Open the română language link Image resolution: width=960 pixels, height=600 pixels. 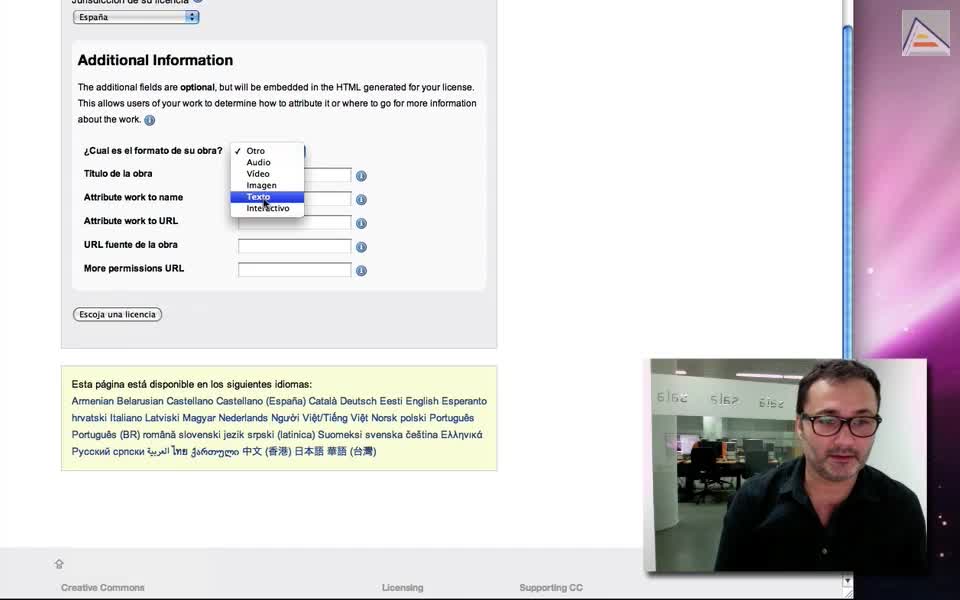(159, 435)
